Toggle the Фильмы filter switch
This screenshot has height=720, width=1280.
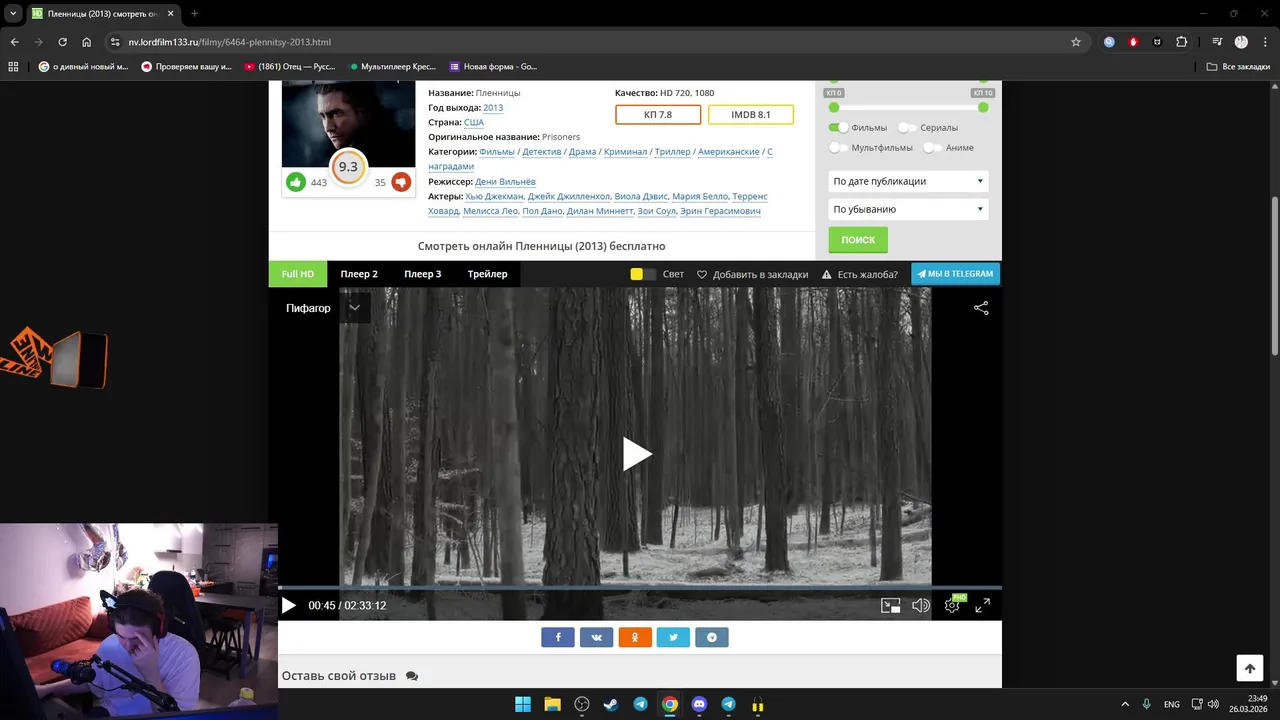tap(838, 128)
